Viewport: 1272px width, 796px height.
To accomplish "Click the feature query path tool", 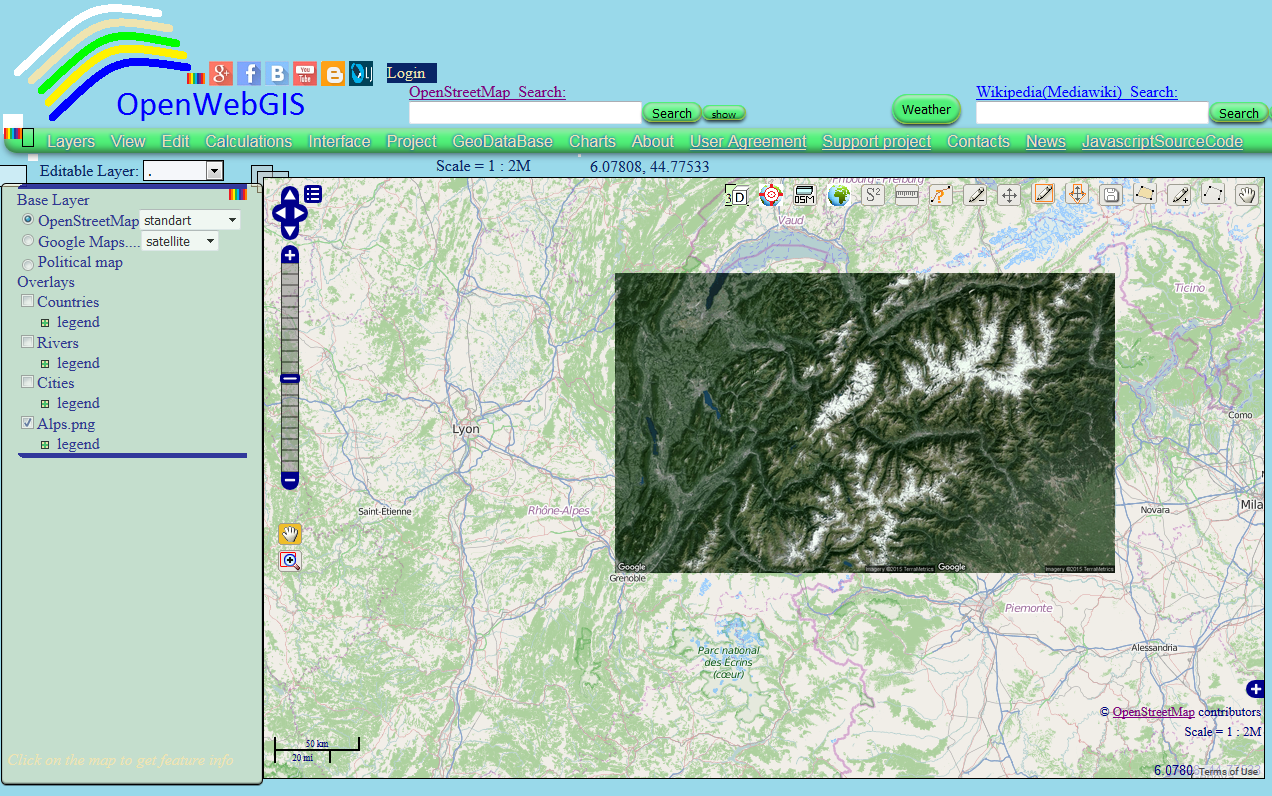I will pos(941,195).
